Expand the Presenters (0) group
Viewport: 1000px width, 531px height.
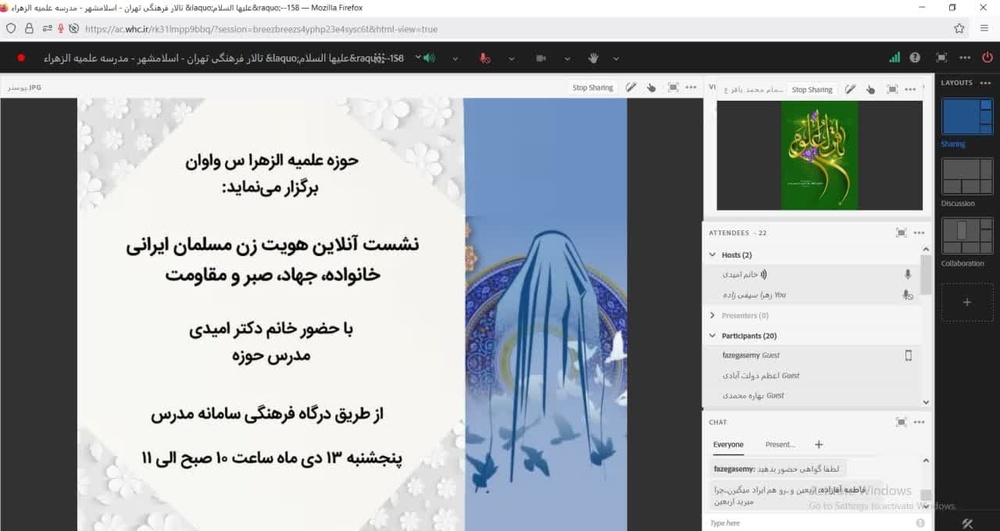712,315
